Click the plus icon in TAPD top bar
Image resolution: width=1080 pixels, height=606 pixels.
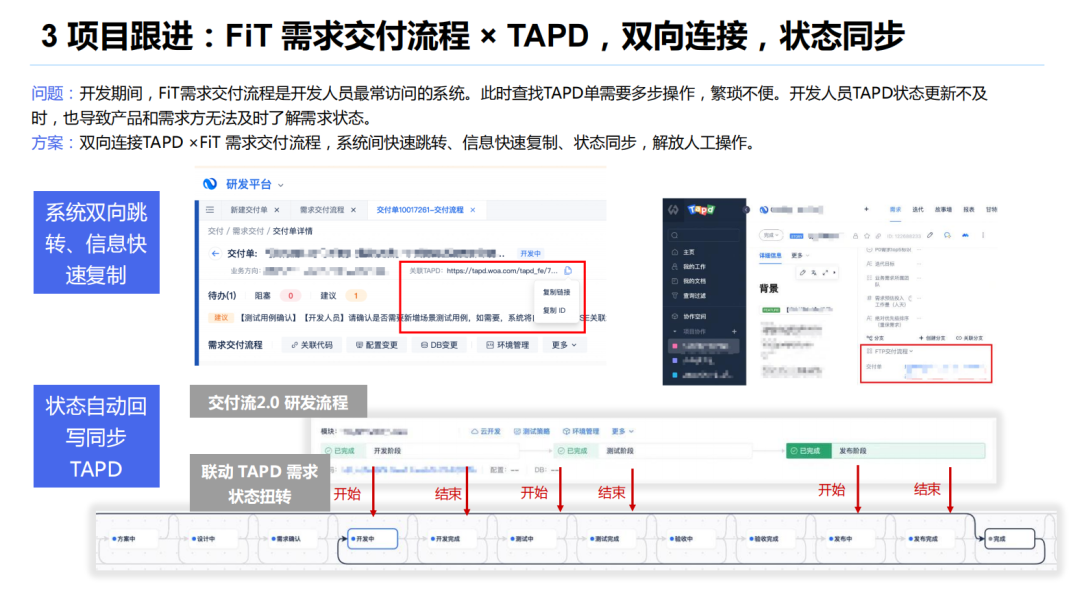(866, 209)
